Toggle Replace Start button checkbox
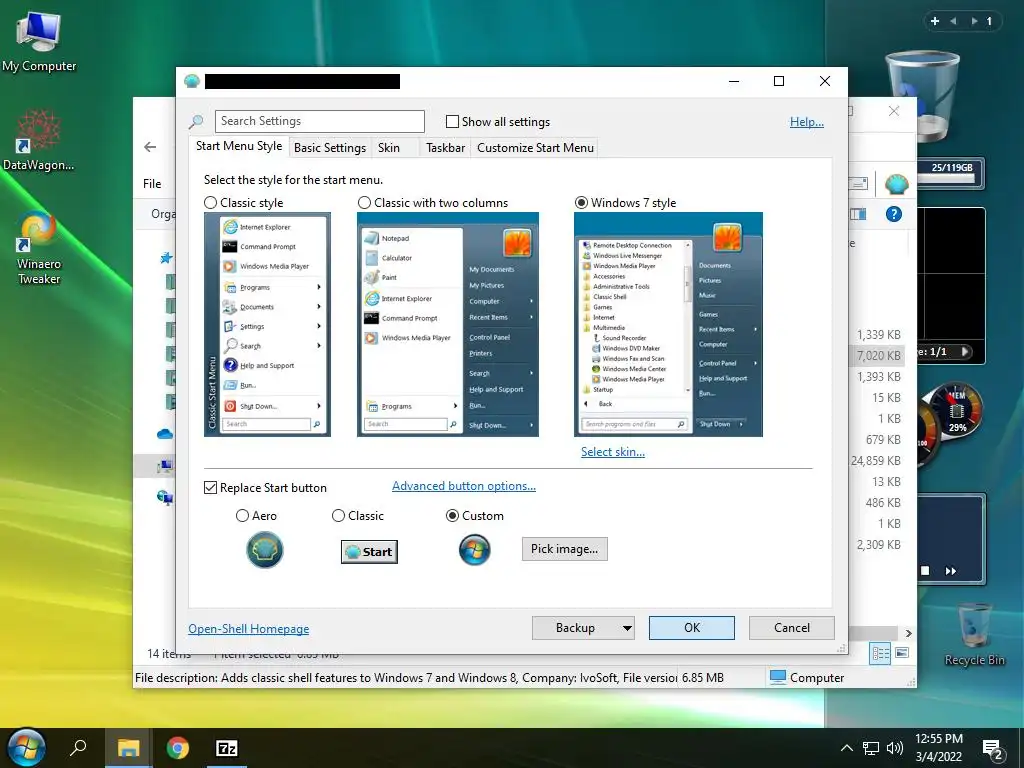1024x768 pixels. coord(210,488)
